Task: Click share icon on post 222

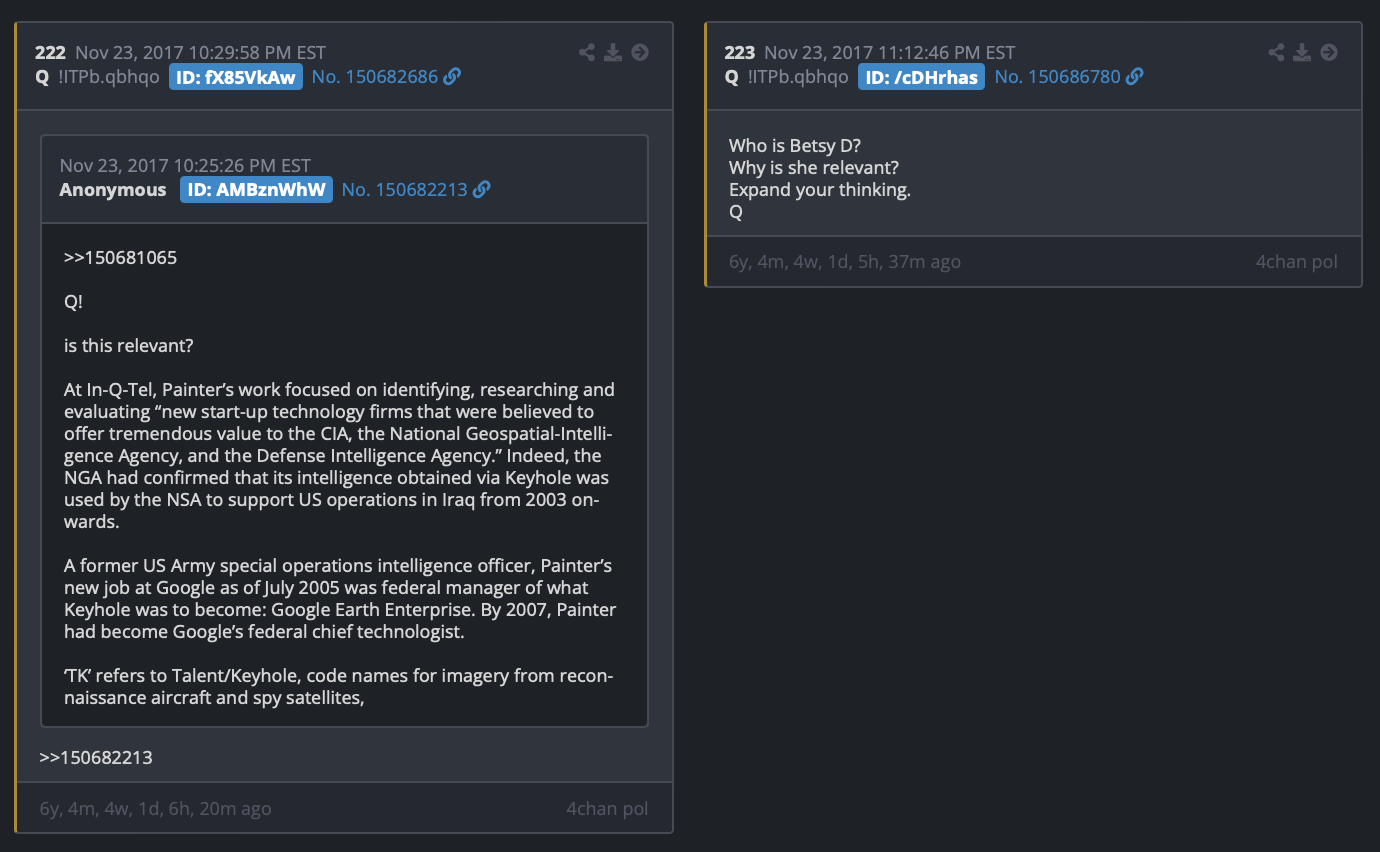Action: tap(587, 52)
